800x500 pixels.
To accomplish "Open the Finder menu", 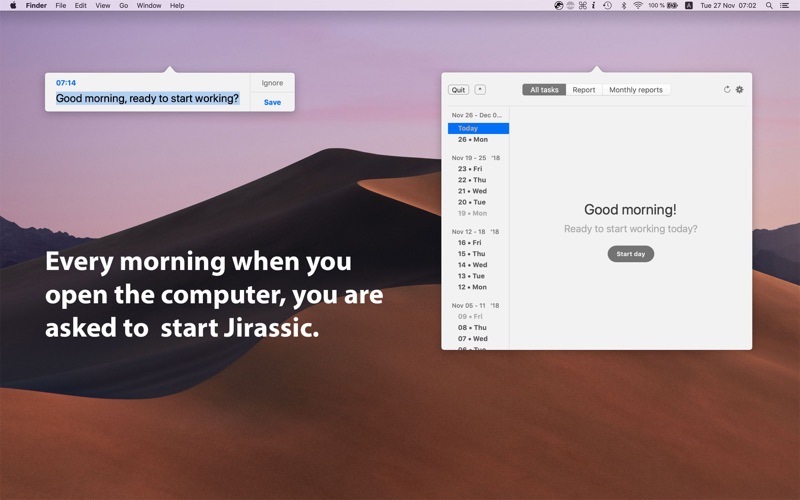I will tap(36, 6).
